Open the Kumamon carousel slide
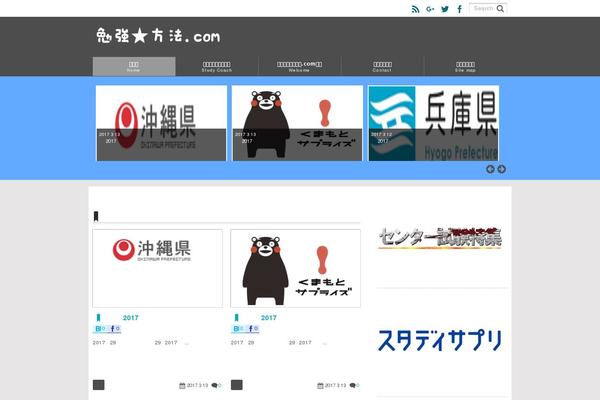 [x=297, y=123]
